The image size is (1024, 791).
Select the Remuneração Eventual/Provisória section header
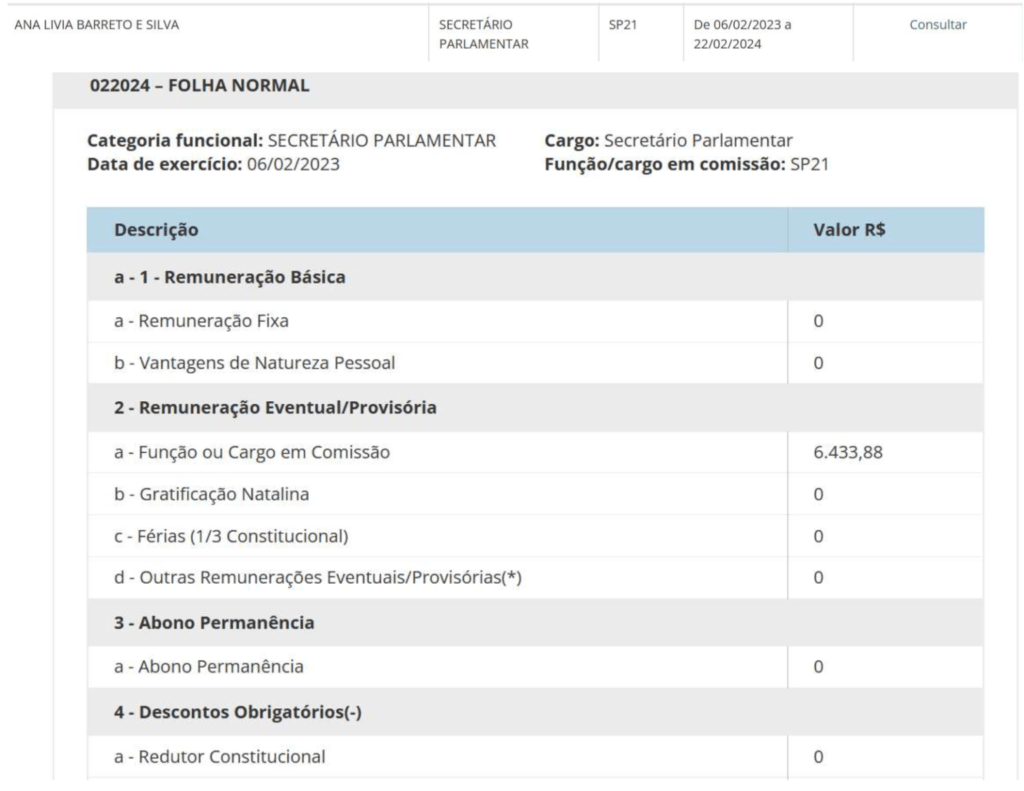click(x=273, y=408)
